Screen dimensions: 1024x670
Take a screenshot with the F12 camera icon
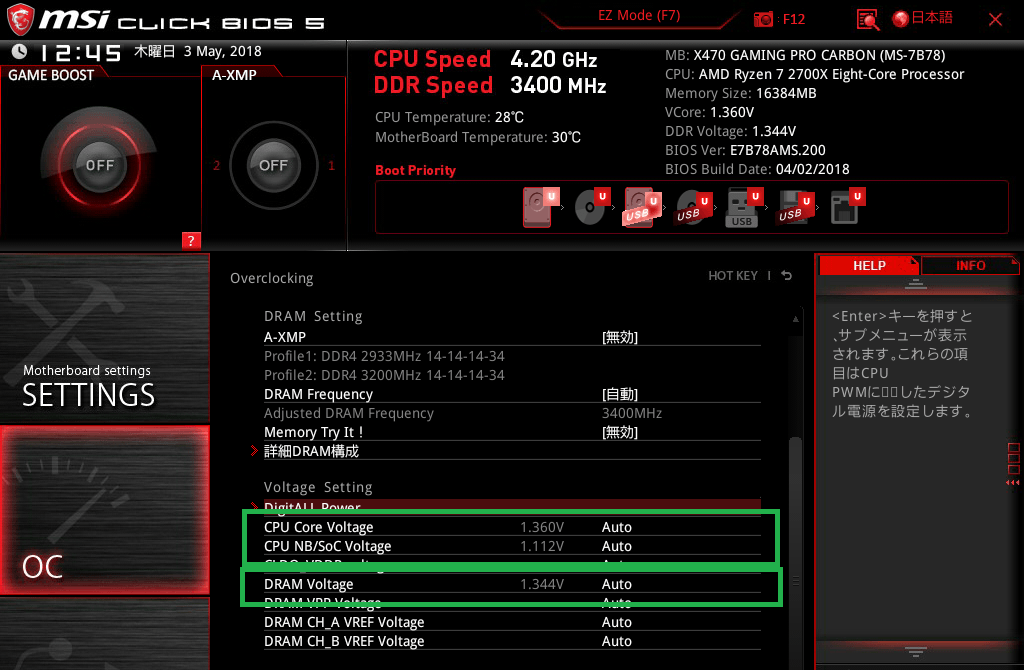click(763, 20)
